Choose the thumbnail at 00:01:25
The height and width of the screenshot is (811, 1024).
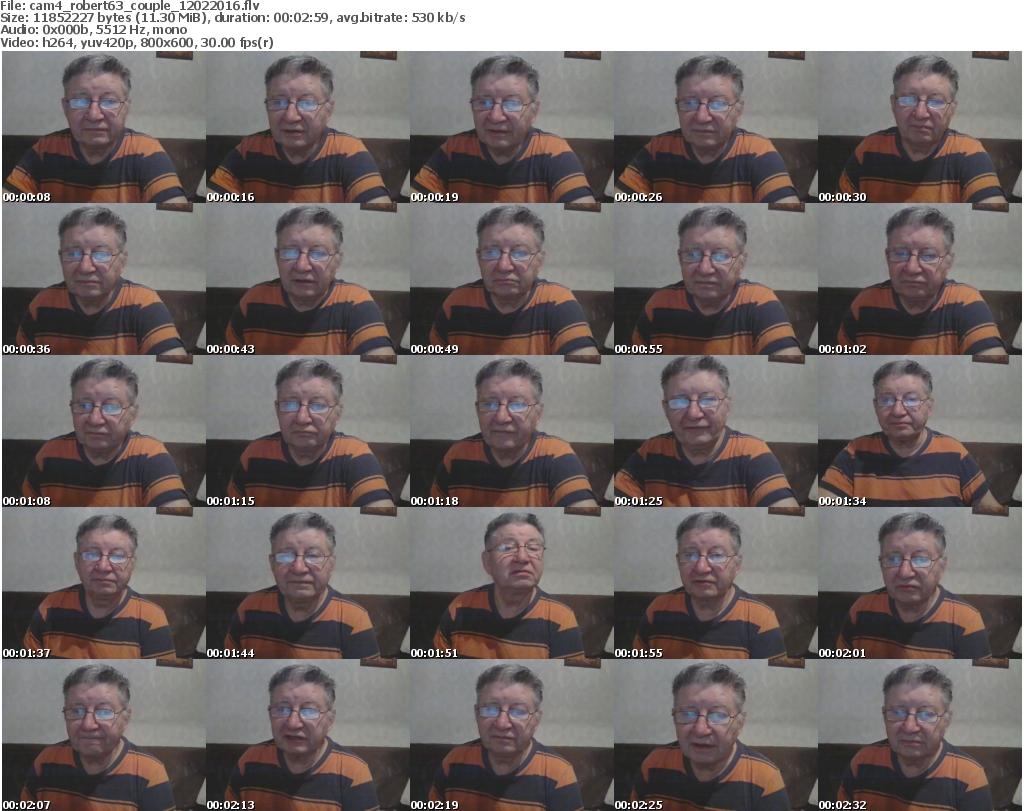(715, 432)
